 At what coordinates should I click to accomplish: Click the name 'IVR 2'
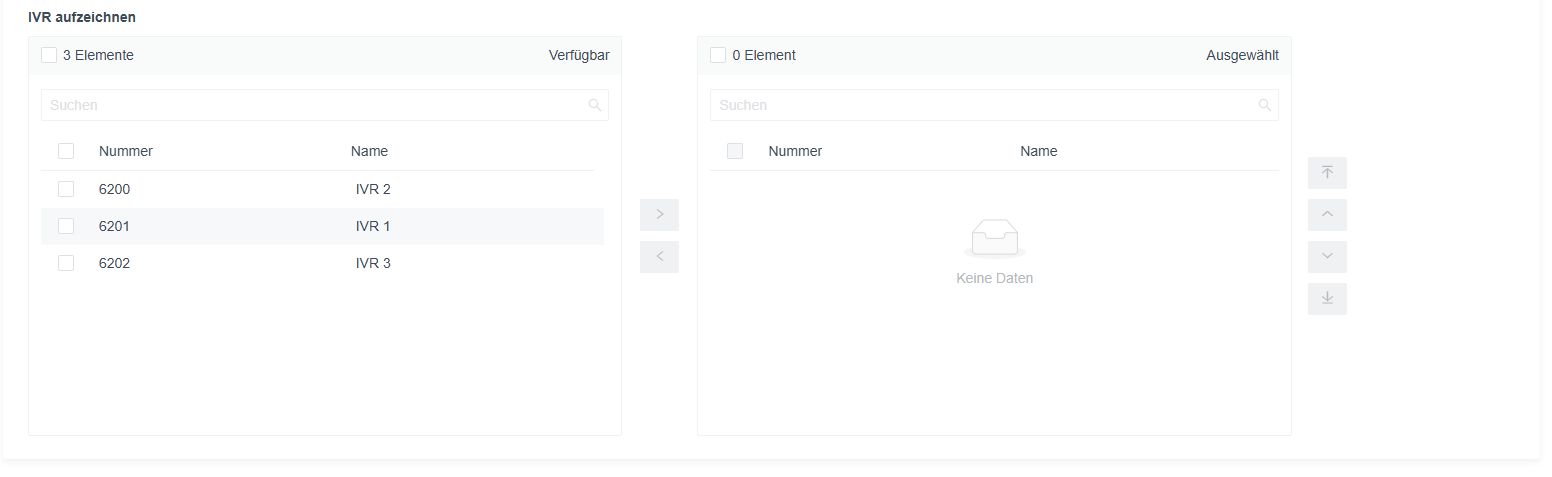pos(373,189)
